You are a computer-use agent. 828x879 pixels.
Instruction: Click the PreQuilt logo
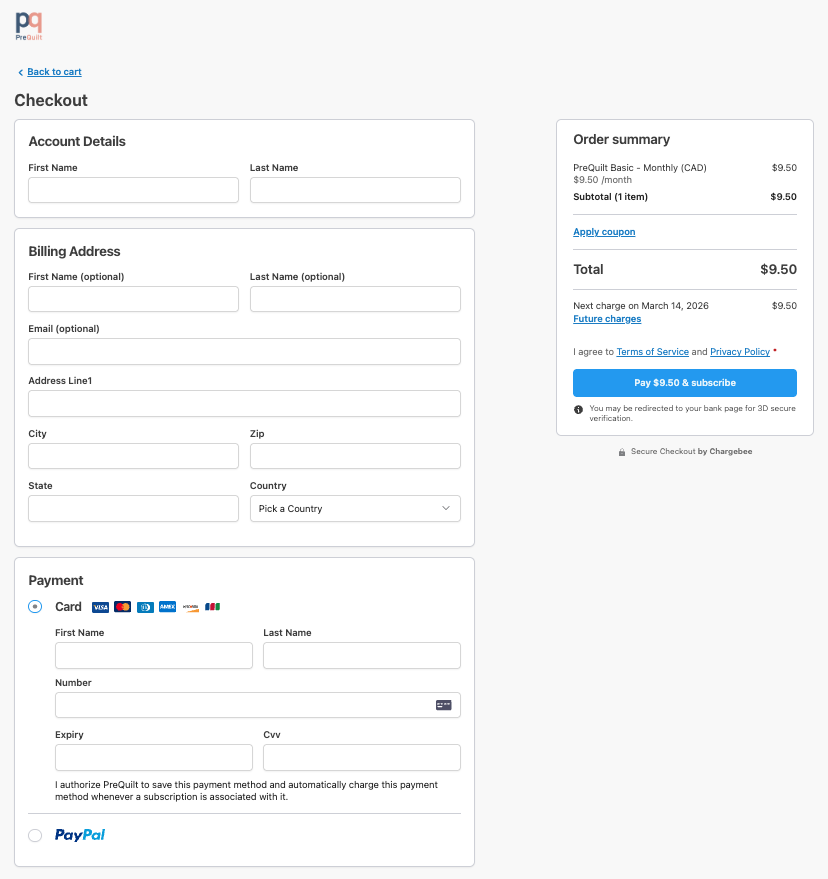click(29, 25)
